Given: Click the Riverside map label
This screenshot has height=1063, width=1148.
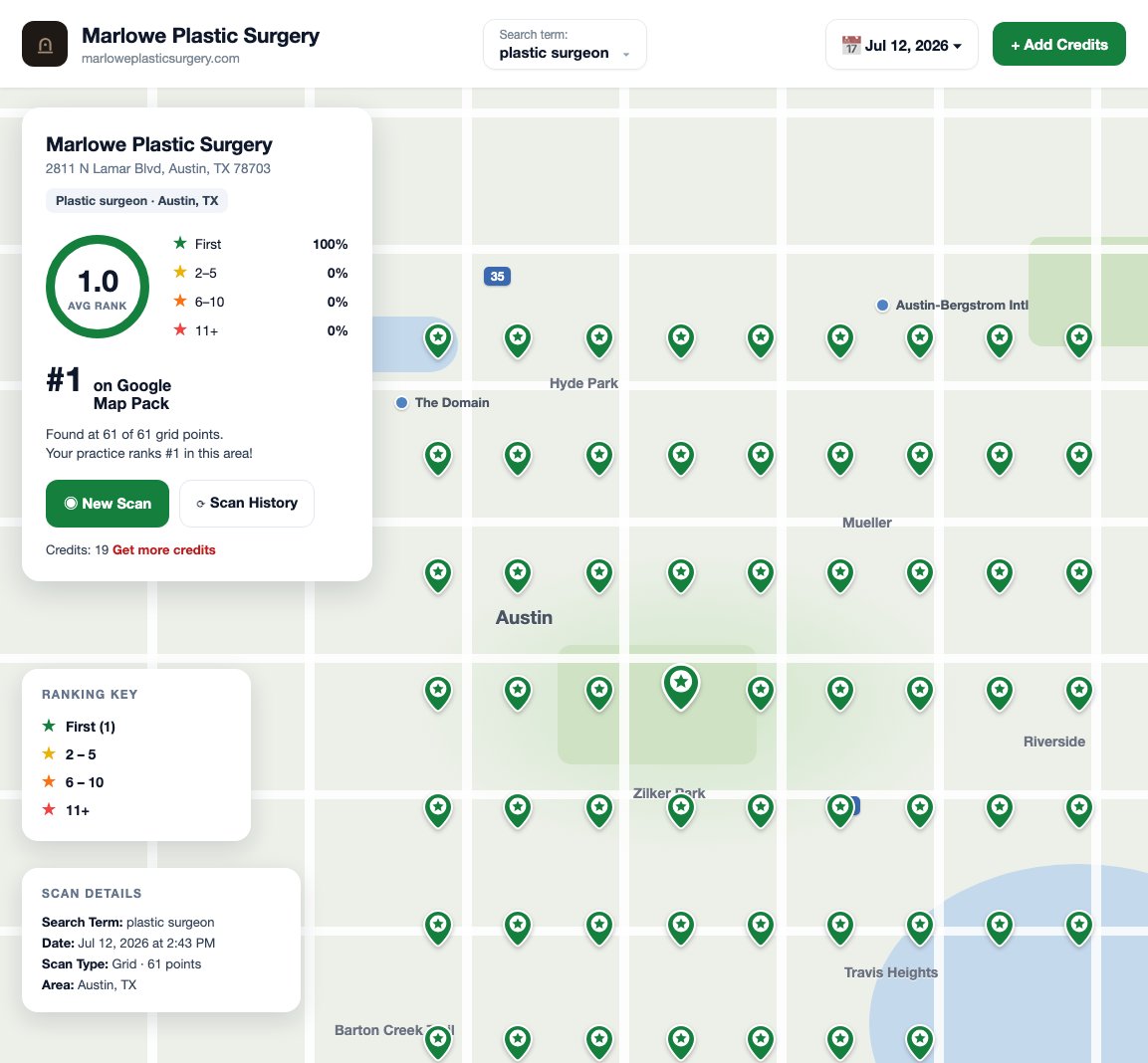Looking at the screenshot, I should (x=1053, y=742).
